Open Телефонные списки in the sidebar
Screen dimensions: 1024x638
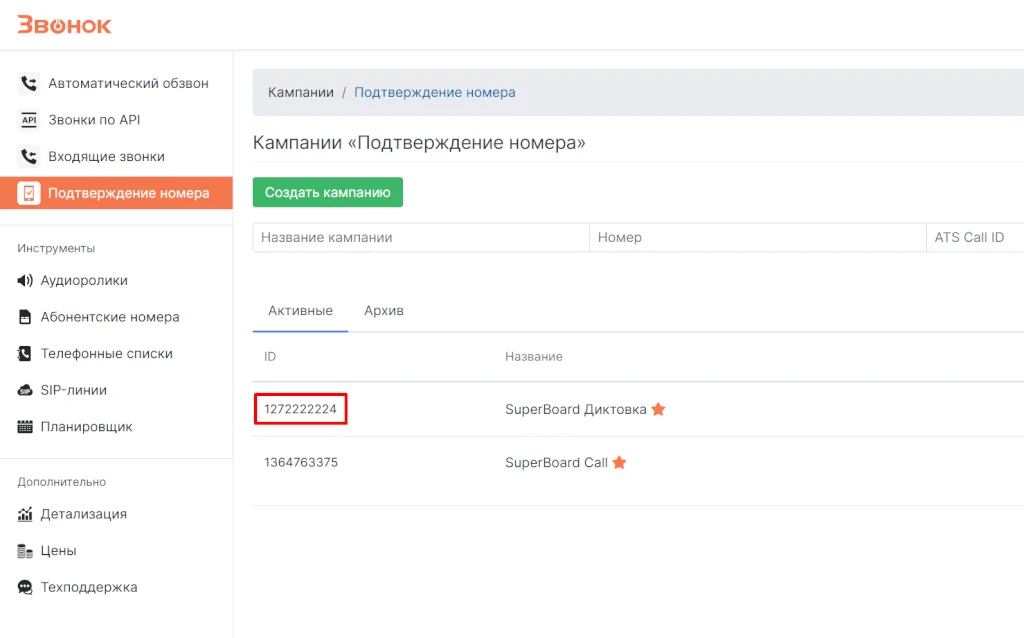click(x=106, y=354)
